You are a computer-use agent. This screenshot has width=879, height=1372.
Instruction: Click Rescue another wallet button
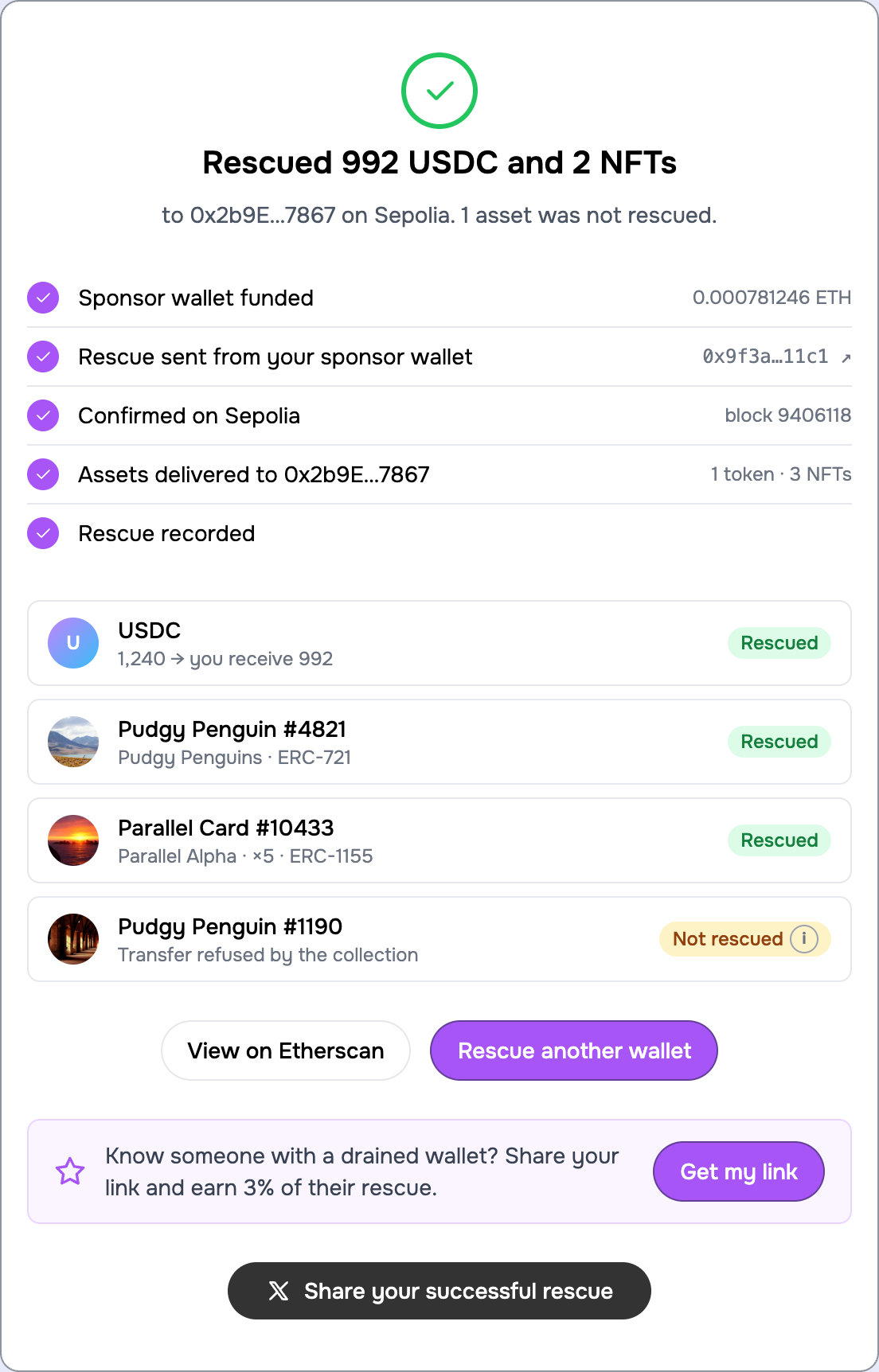click(574, 1050)
